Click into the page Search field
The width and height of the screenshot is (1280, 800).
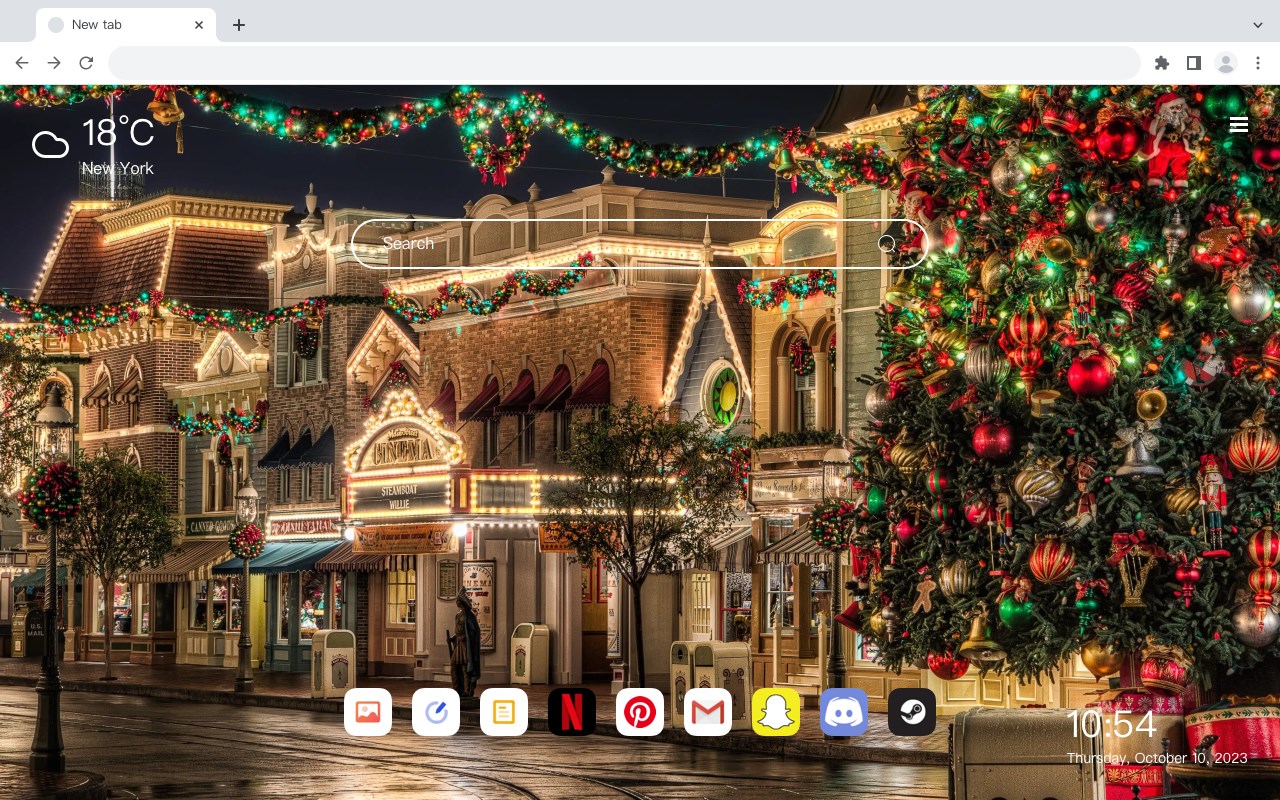[x=640, y=244]
